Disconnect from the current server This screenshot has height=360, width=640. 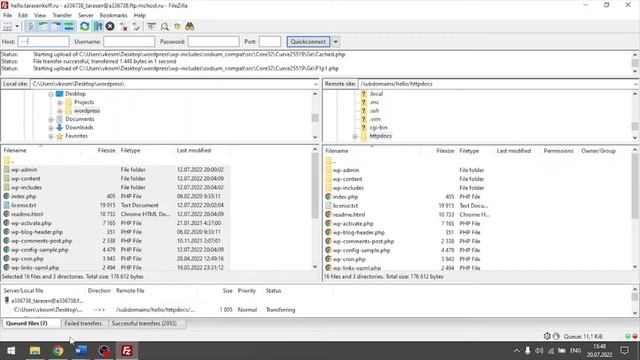pos(123,27)
